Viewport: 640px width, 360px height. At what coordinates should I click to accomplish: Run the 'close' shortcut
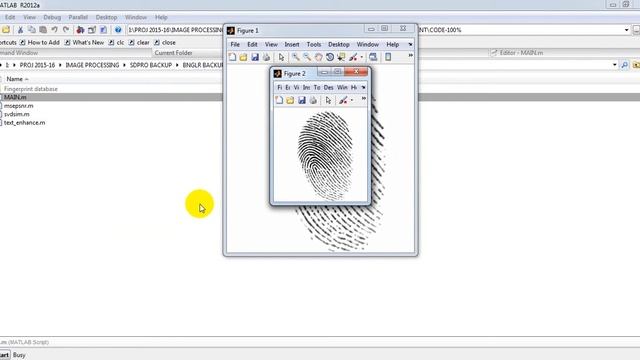[165, 42]
